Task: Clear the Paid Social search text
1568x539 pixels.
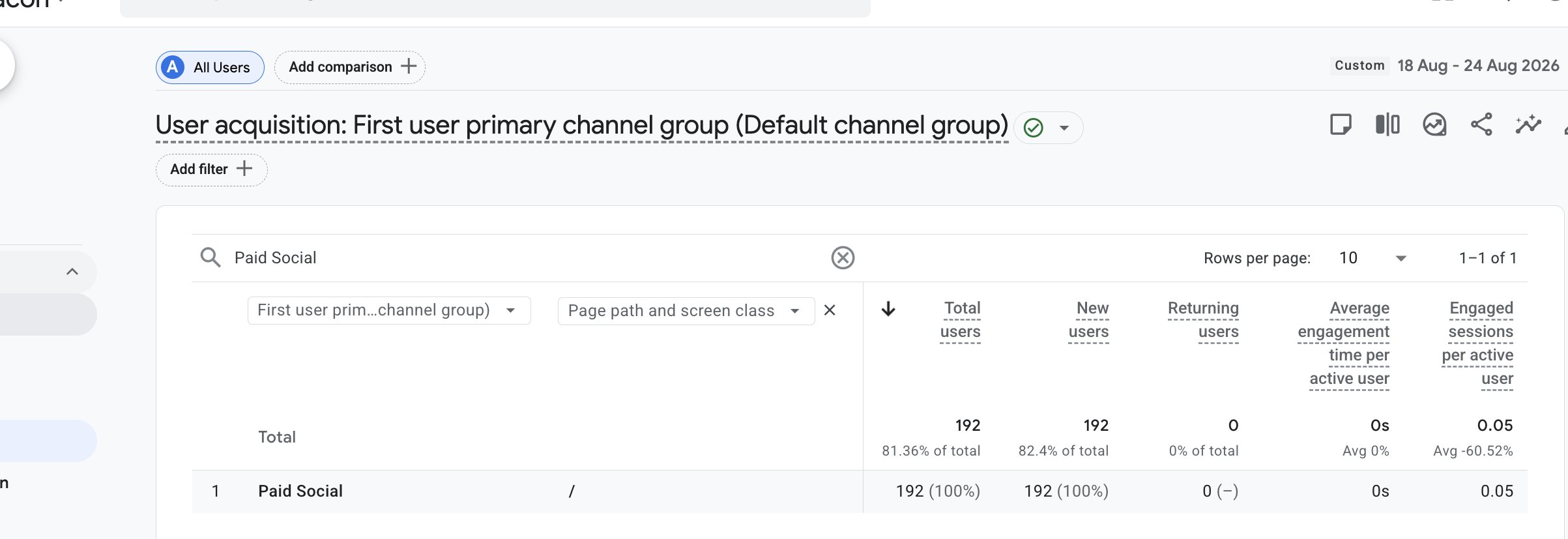Action: (843, 257)
